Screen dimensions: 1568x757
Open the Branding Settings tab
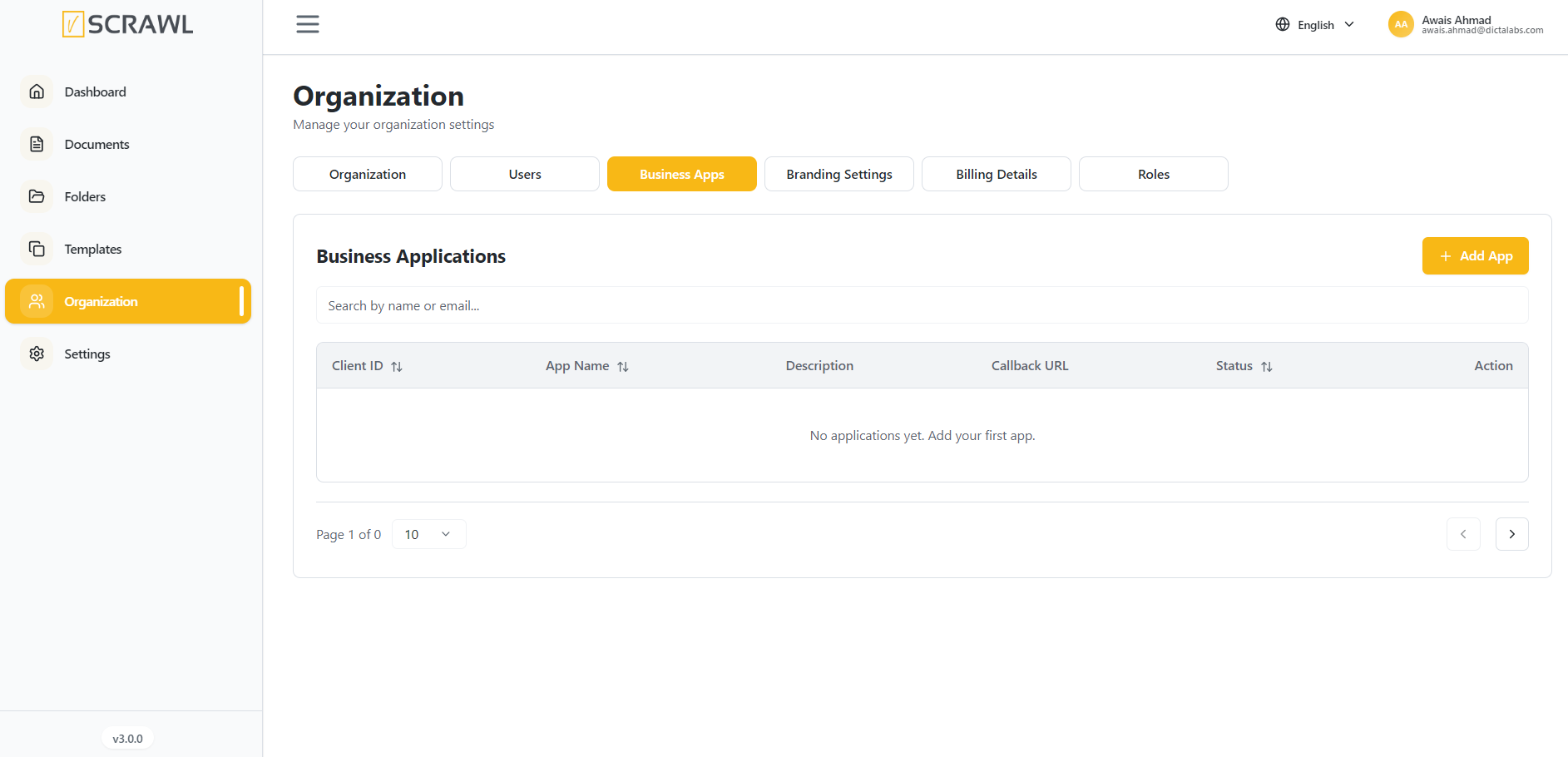pos(839,174)
